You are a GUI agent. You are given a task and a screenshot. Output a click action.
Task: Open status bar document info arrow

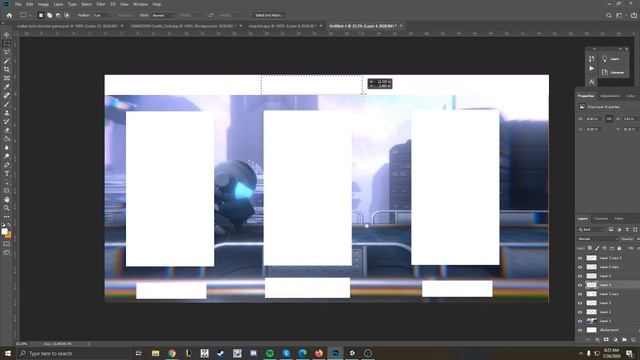[x=88, y=344]
